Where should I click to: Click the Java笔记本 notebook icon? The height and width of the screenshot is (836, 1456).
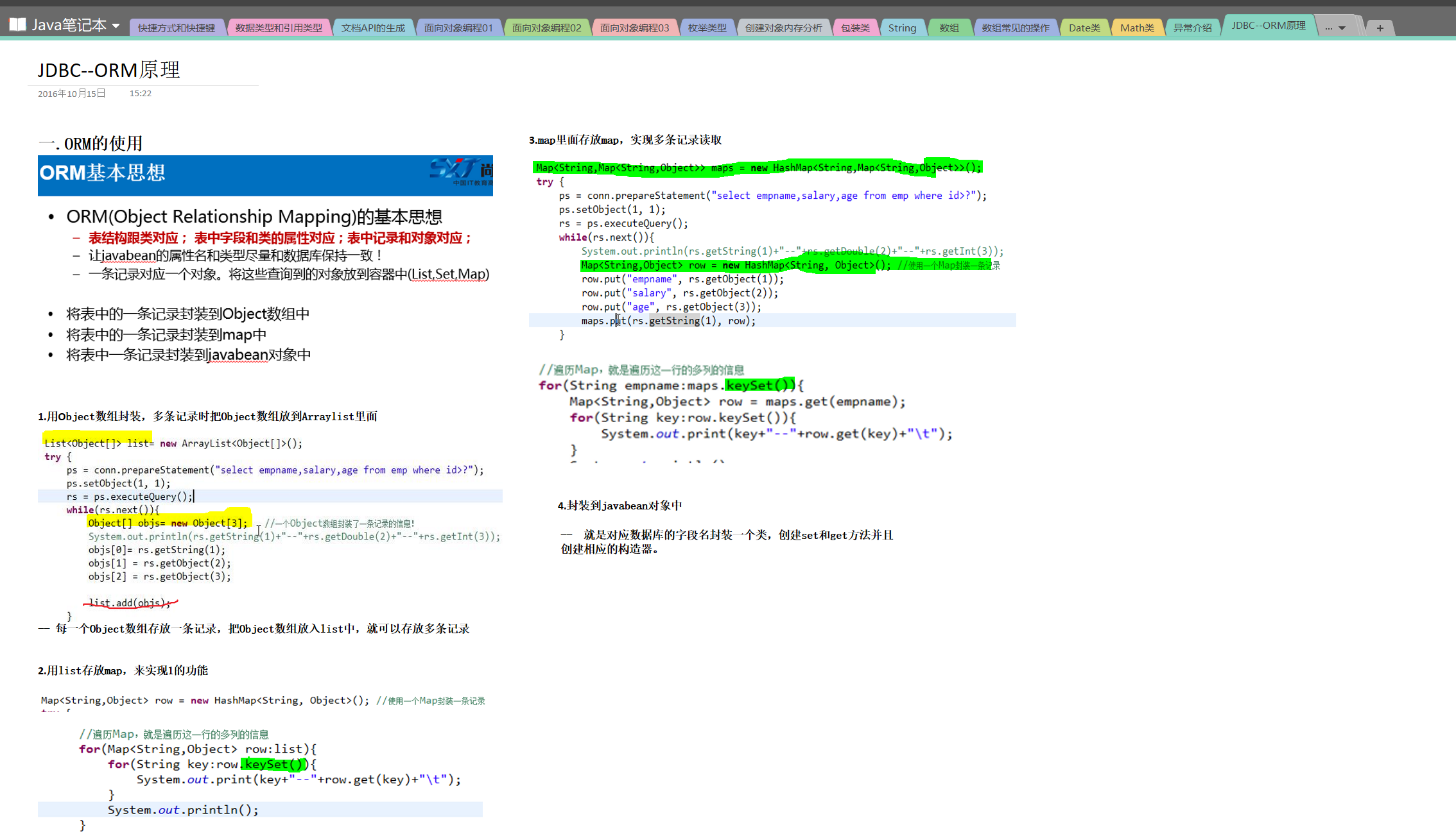[x=18, y=25]
